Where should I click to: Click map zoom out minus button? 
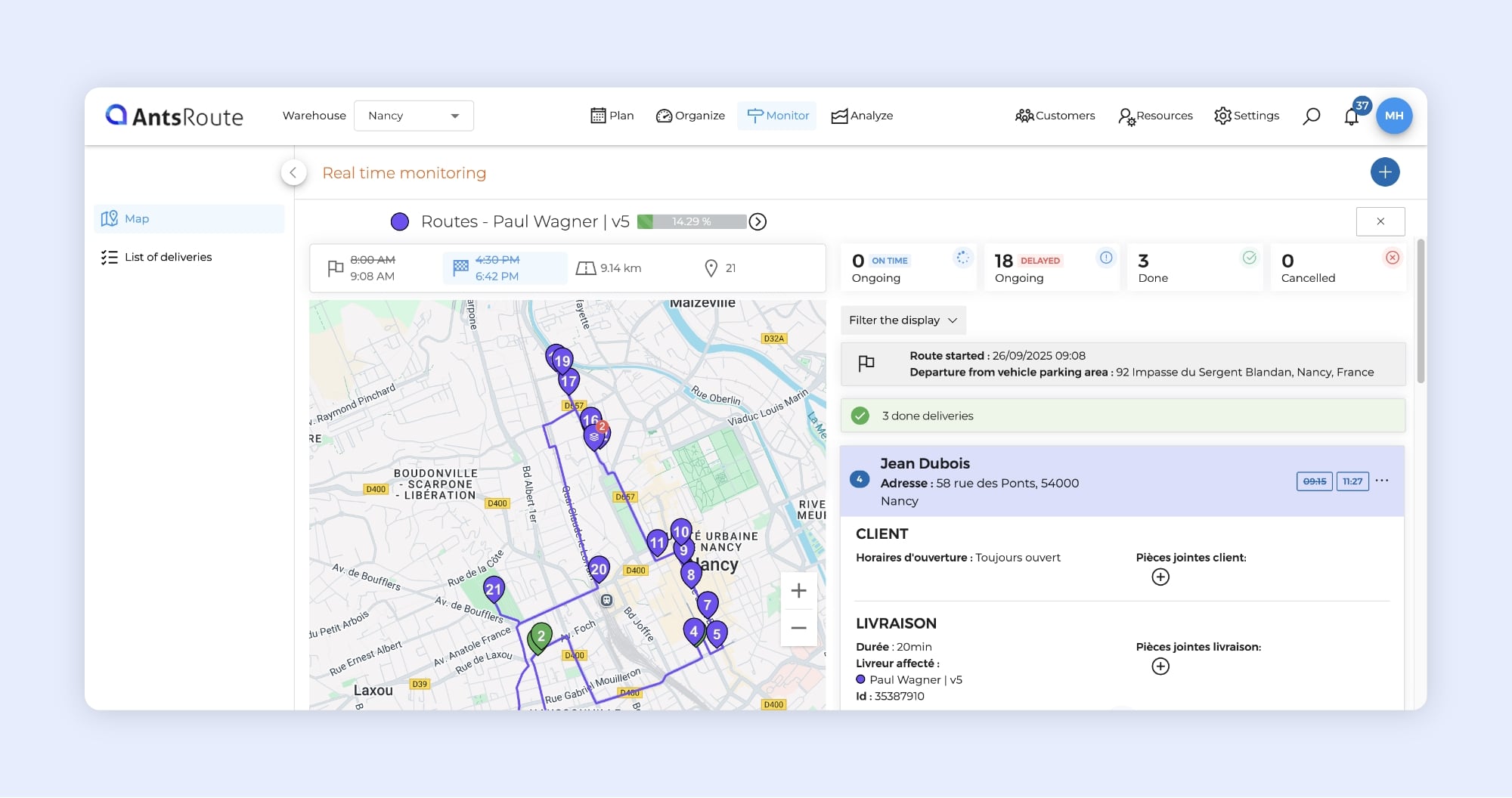pyautogui.click(x=798, y=628)
